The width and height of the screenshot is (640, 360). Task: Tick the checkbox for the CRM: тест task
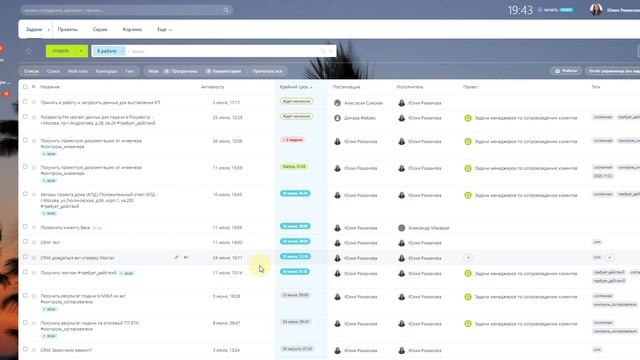[x=25, y=242]
